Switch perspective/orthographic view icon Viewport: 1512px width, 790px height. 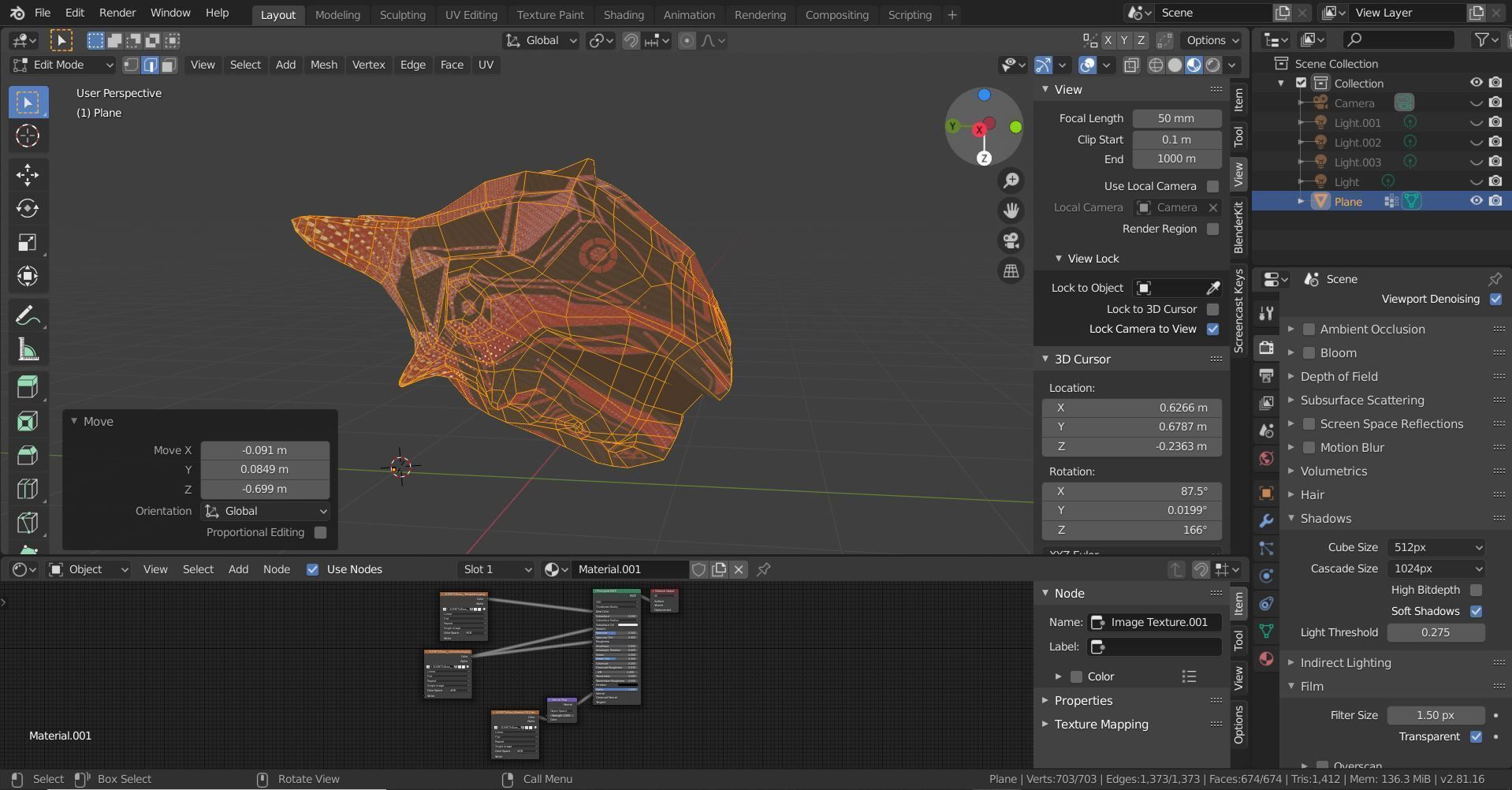(x=1011, y=270)
